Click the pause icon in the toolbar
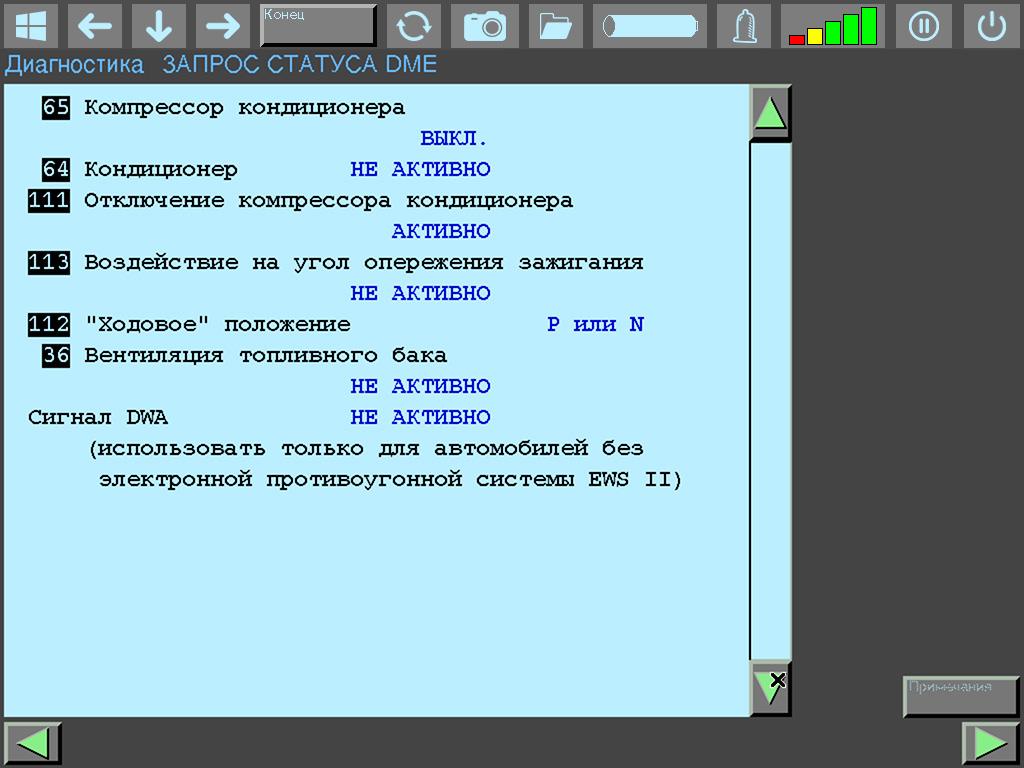The width and height of the screenshot is (1024, 768). click(x=923, y=26)
